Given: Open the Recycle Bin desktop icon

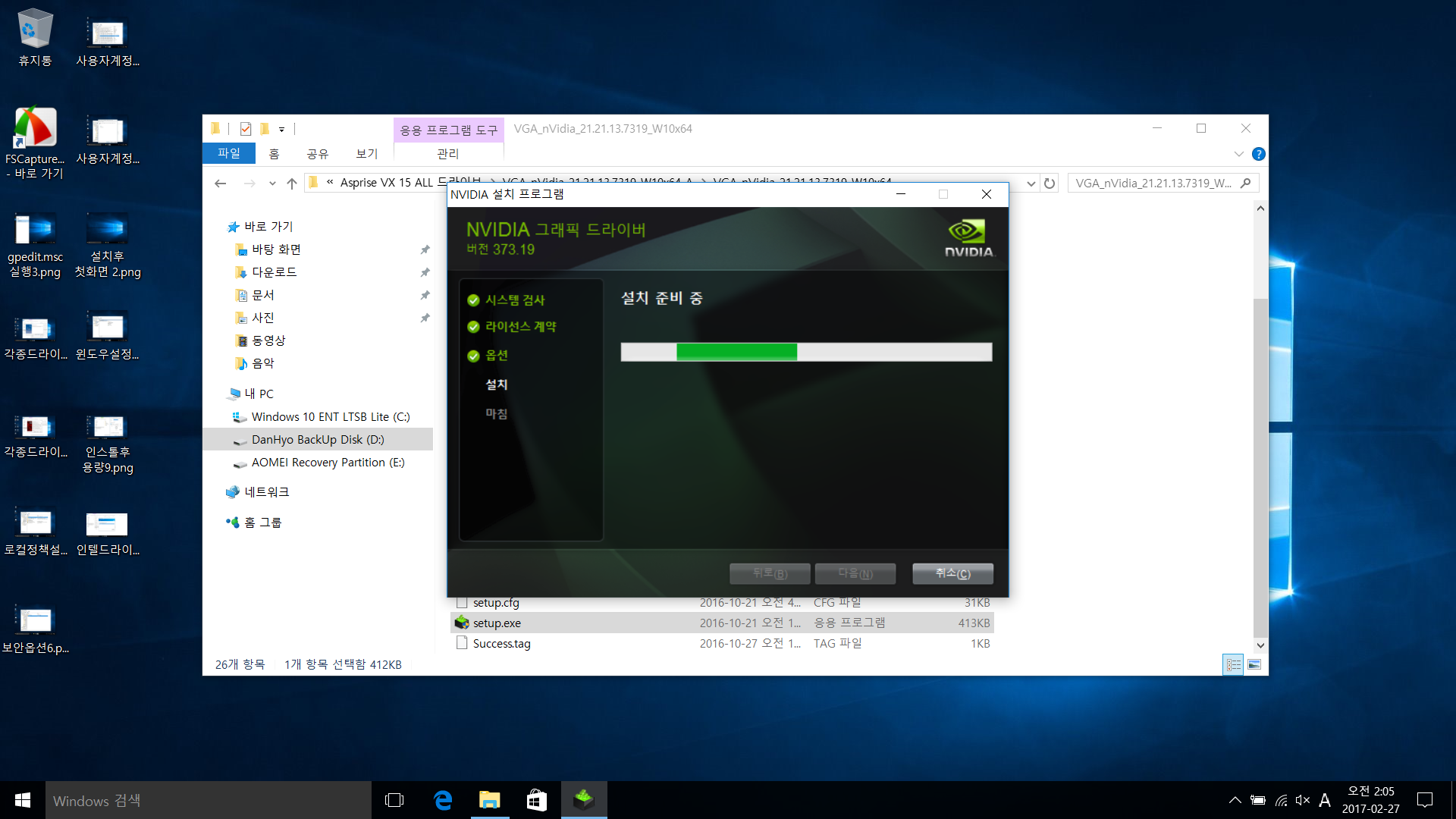Looking at the screenshot, I should coord(35,38).
